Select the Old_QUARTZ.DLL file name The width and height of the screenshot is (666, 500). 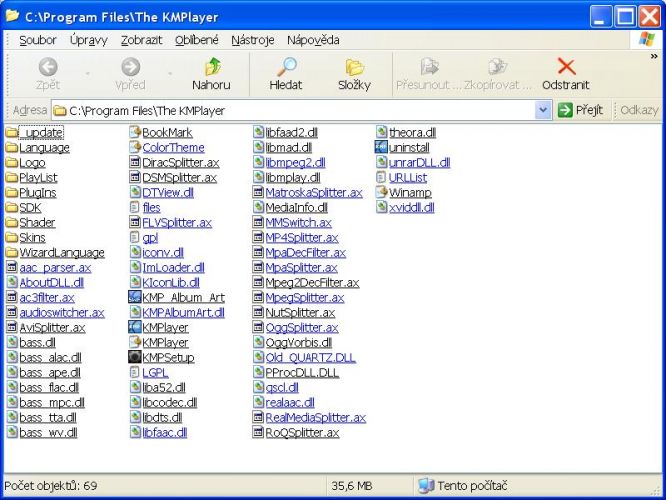click(310, 358)
